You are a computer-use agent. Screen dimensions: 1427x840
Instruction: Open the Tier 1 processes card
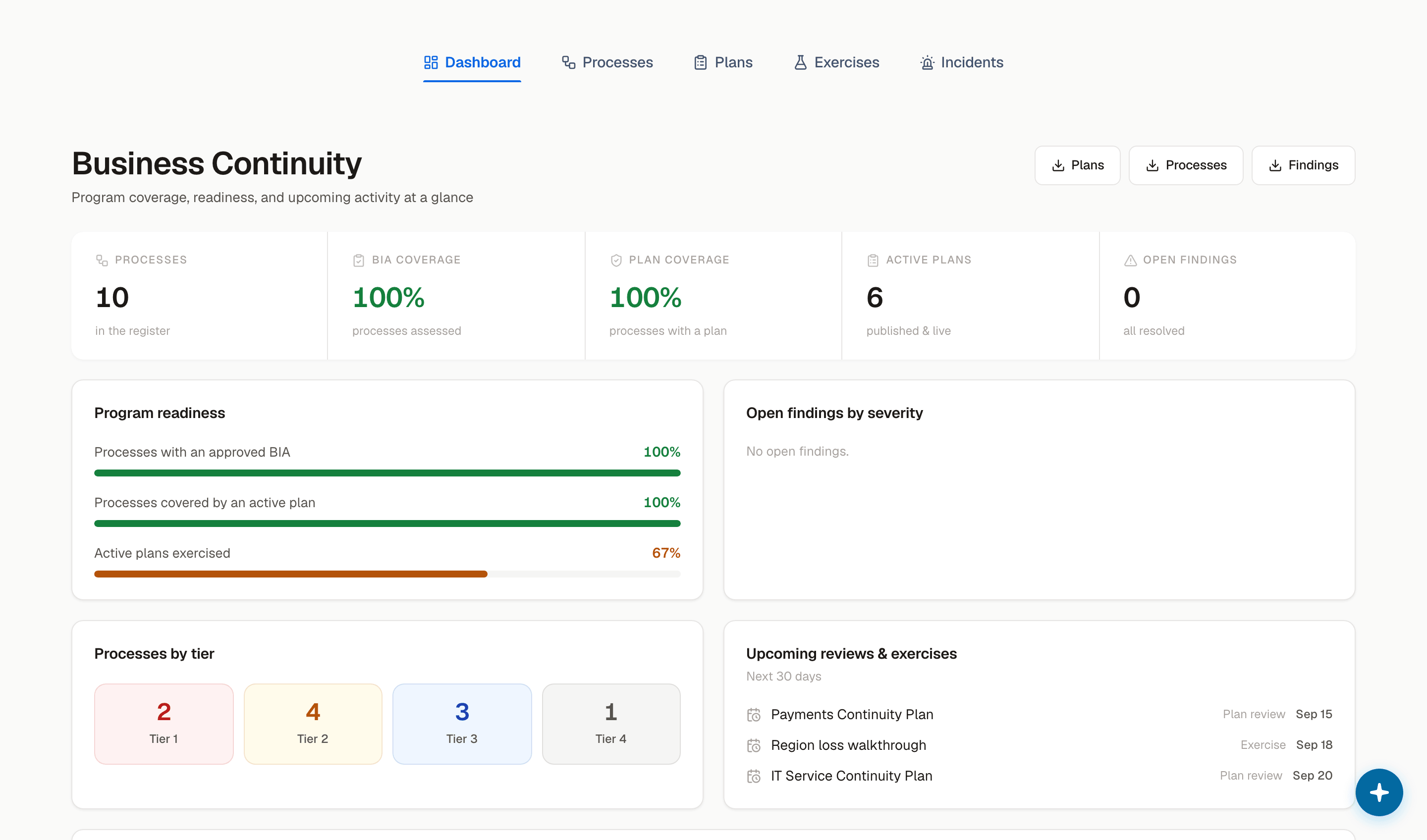pos(164,724)
